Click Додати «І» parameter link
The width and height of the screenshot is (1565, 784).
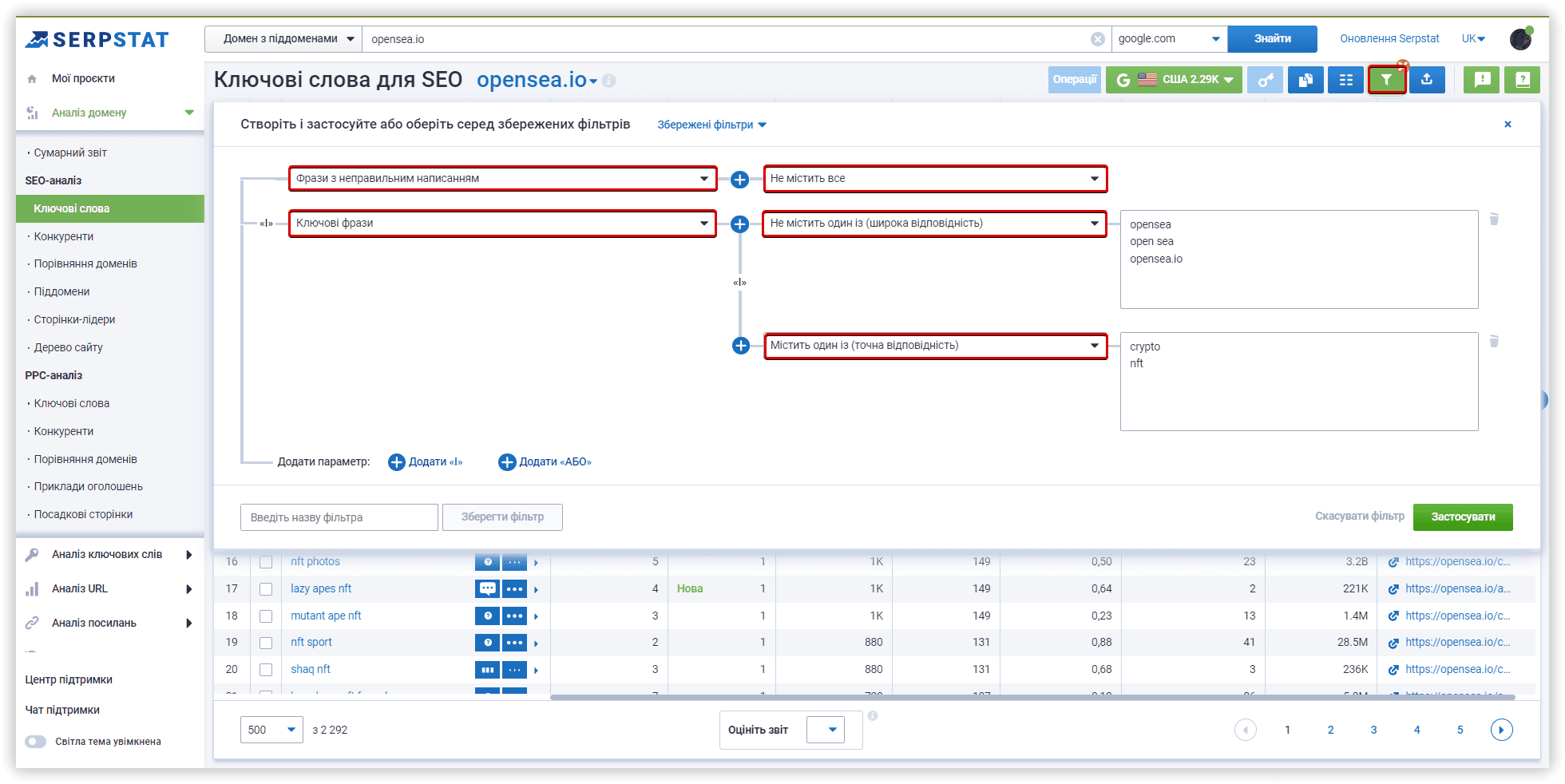[426, 462]
